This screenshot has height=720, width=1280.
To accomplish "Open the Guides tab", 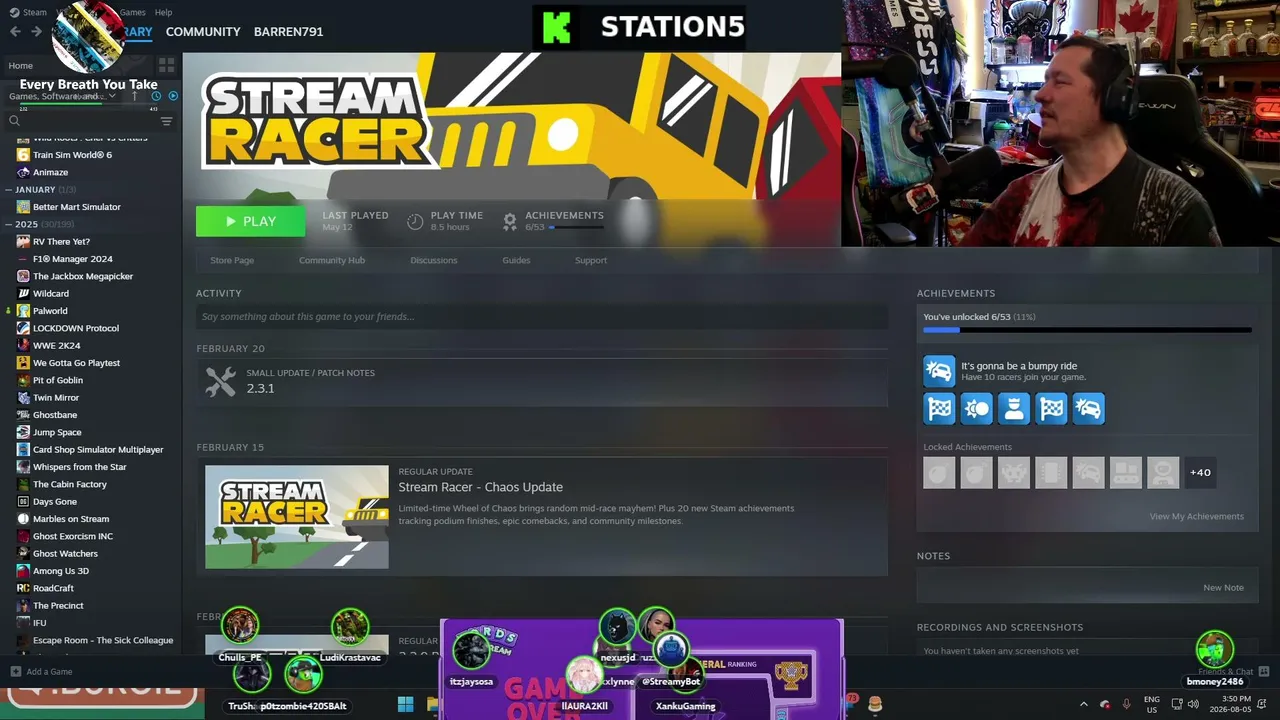I will [x=516, y=260].
